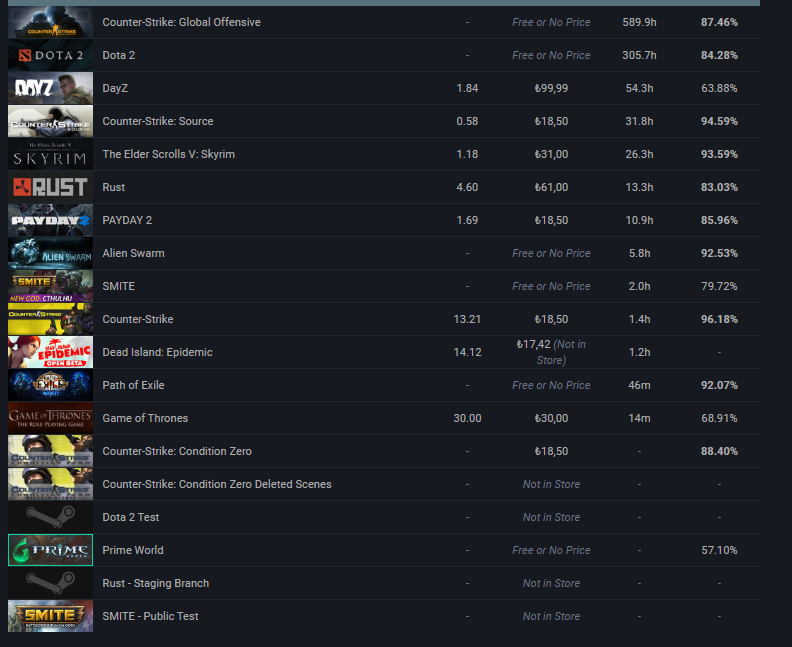The height and width of the screenshot is (647, 792).
Task: Select the ₺17,42 (Not in Store) price
Action: tap(551, 352)
